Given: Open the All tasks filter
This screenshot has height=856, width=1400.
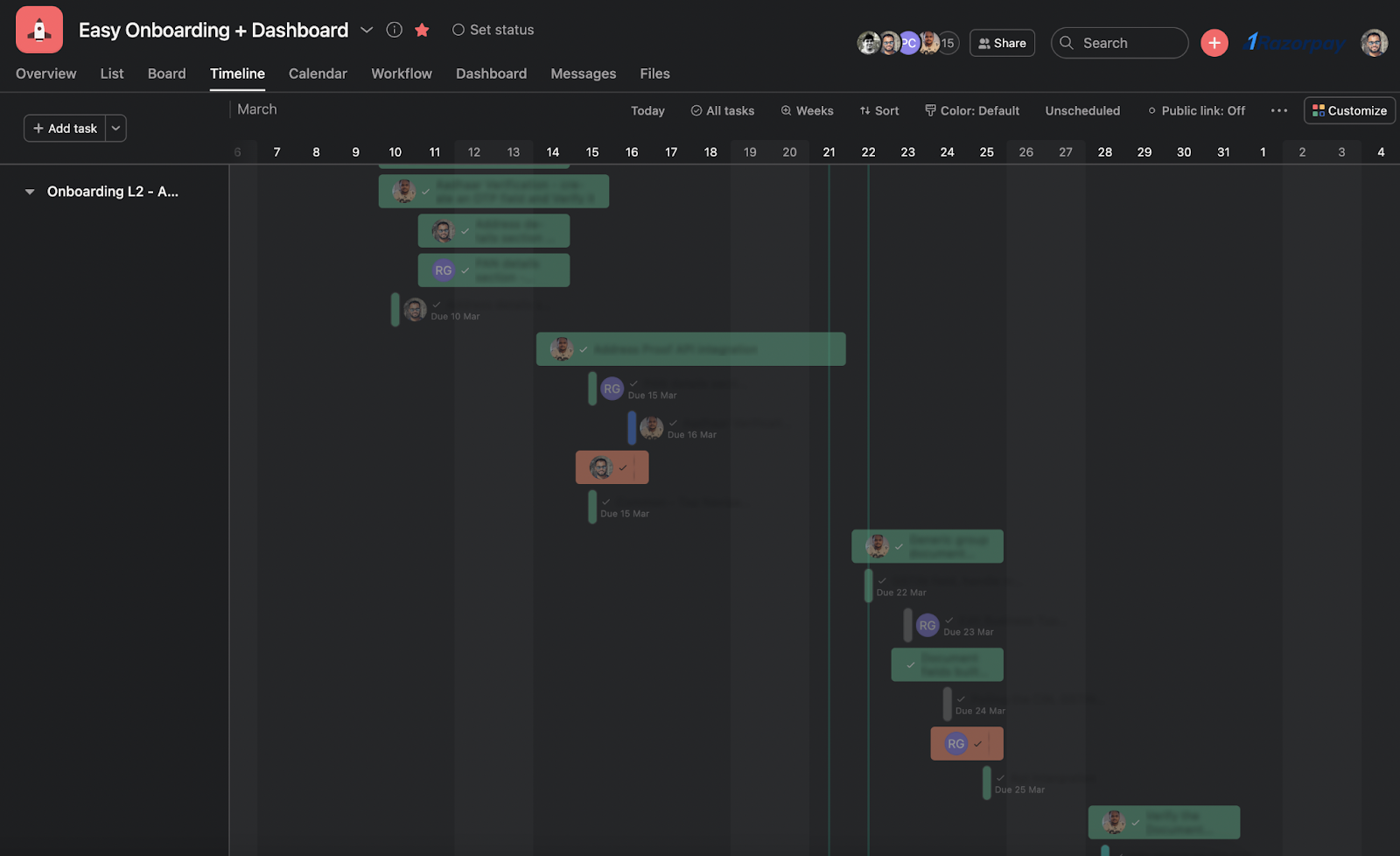Looking at the screenshot, I should [722, 110].
